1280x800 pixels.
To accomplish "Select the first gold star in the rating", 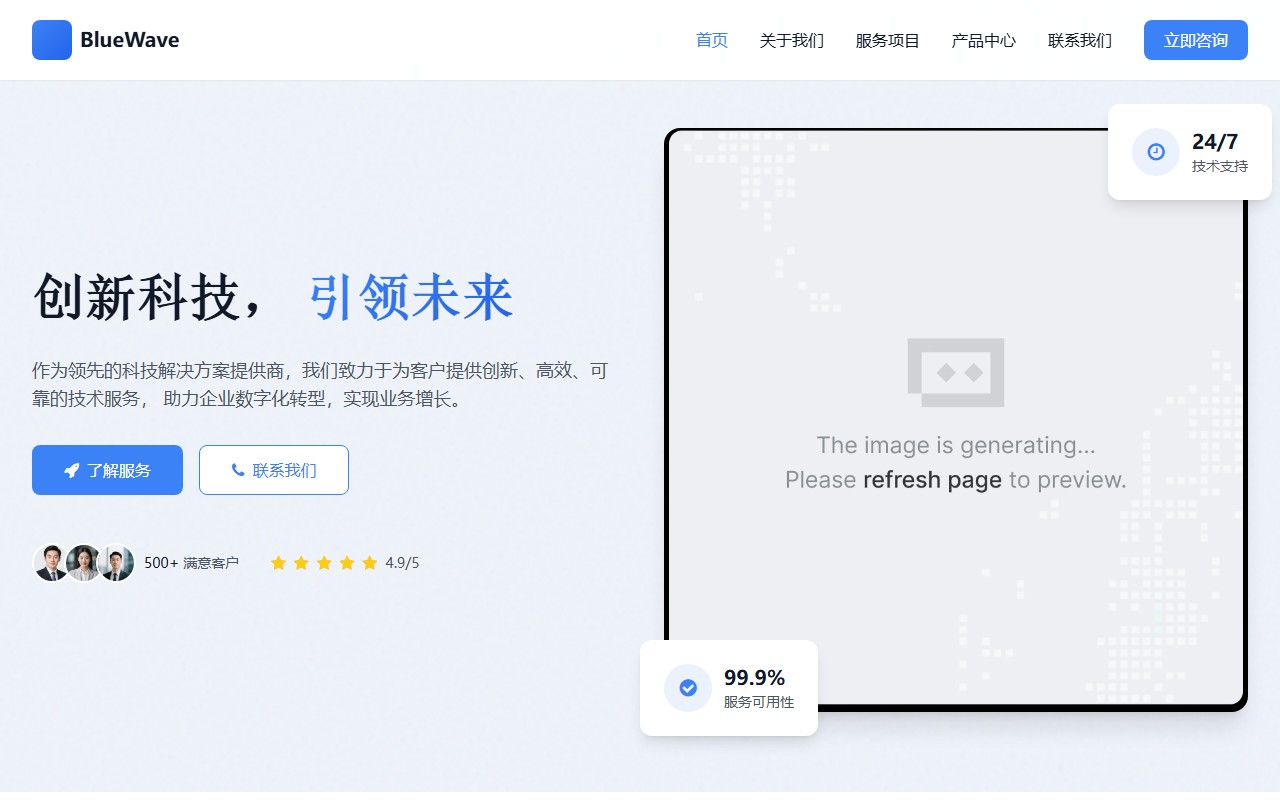I will pos(278,562).
